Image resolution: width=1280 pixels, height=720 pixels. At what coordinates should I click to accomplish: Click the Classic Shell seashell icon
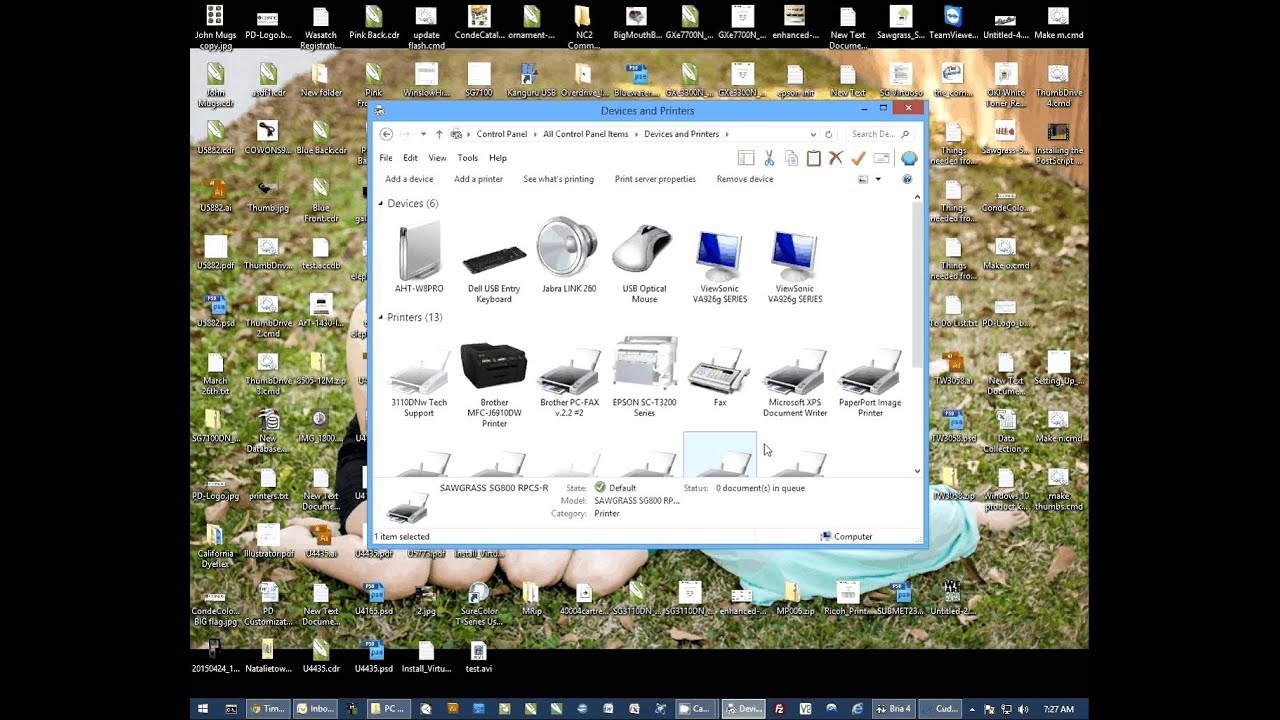[909, 158]
